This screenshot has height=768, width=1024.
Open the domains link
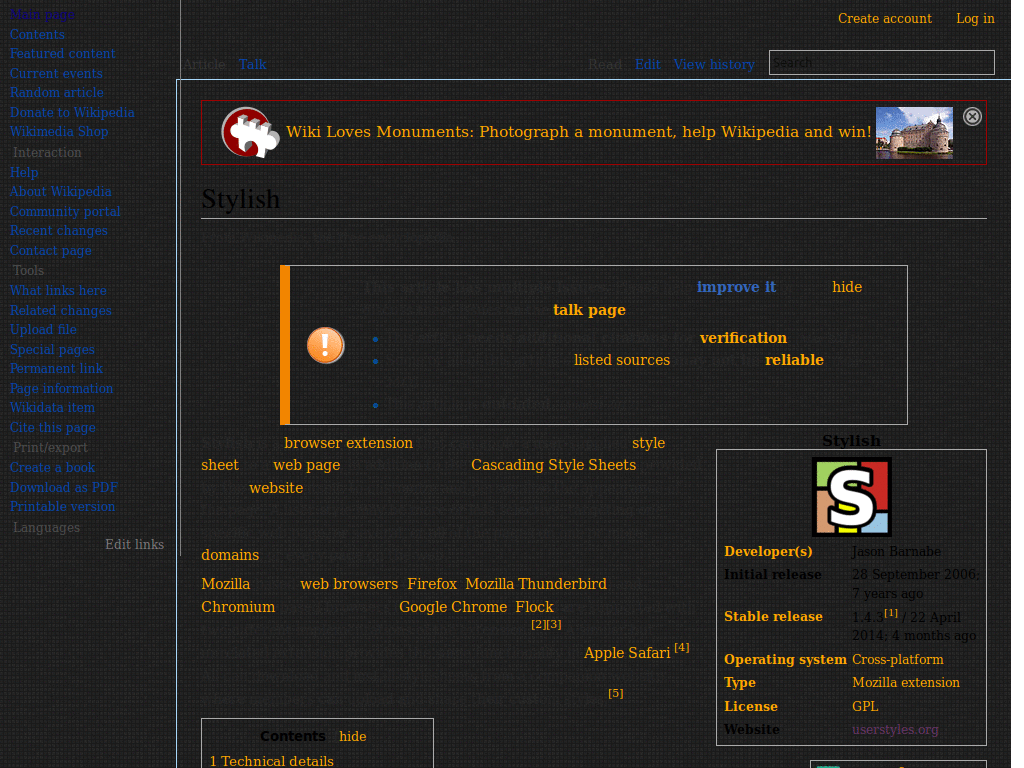tap(230, 554)
